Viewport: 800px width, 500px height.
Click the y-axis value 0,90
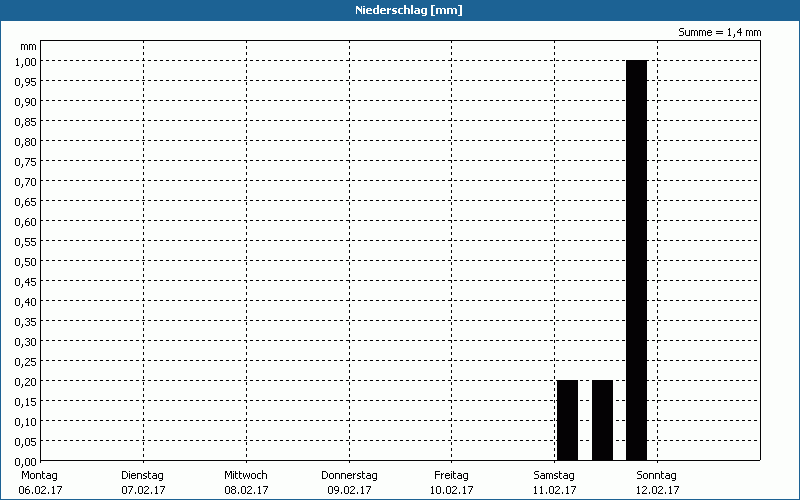26,102
